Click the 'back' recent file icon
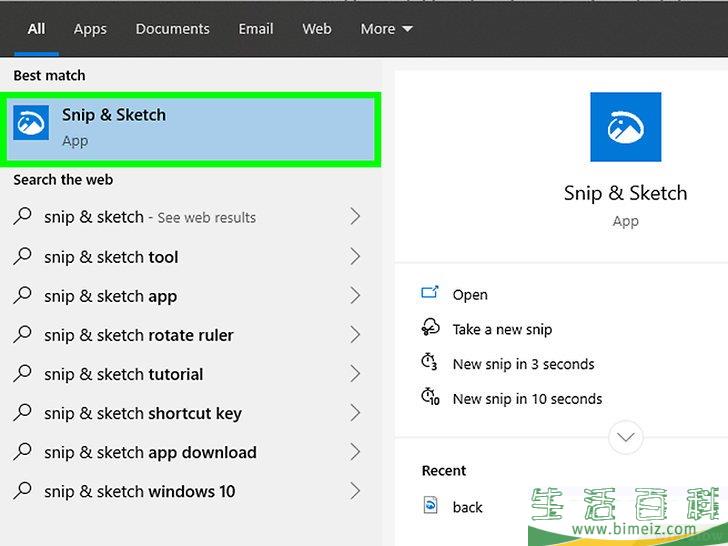 click(431, 507)
